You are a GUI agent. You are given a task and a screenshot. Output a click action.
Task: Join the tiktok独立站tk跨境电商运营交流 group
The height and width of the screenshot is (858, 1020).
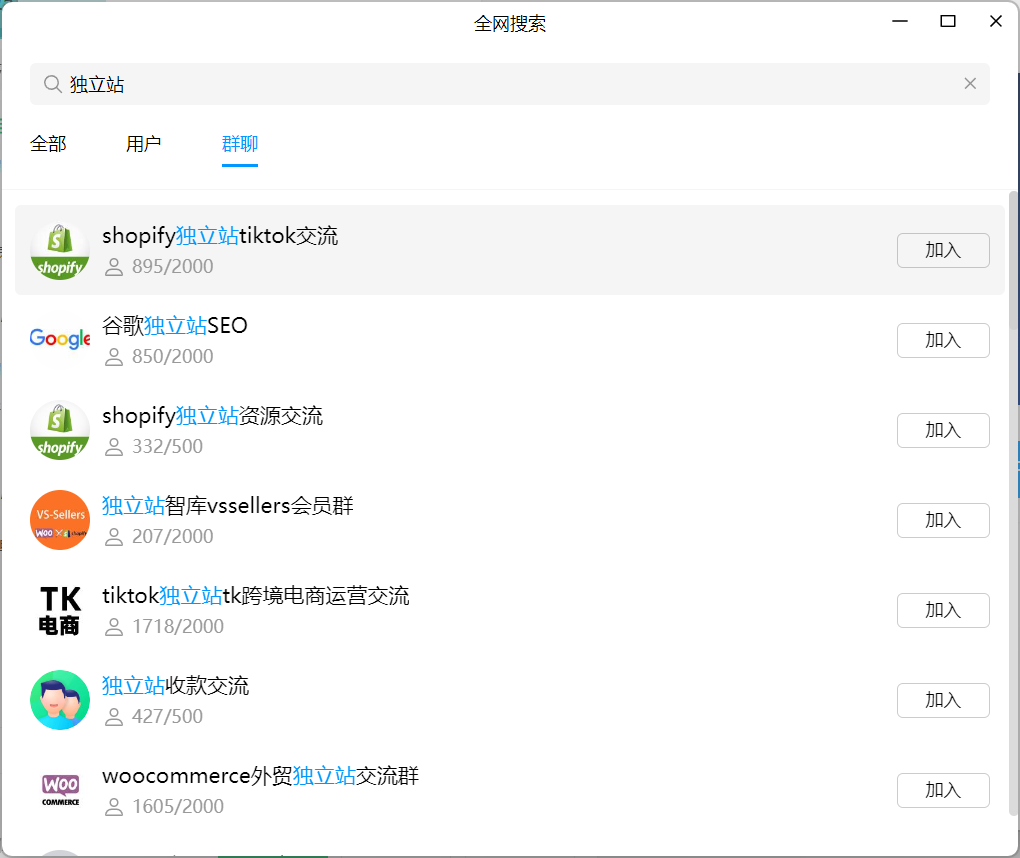[x=942, y=610]
